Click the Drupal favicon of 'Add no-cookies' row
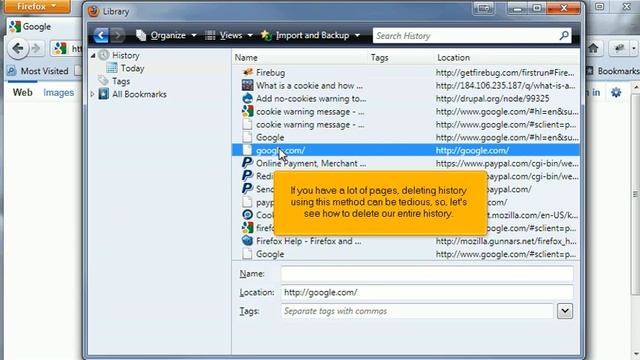The width and height of the screenshot is (640, 360). coord(247,98)
